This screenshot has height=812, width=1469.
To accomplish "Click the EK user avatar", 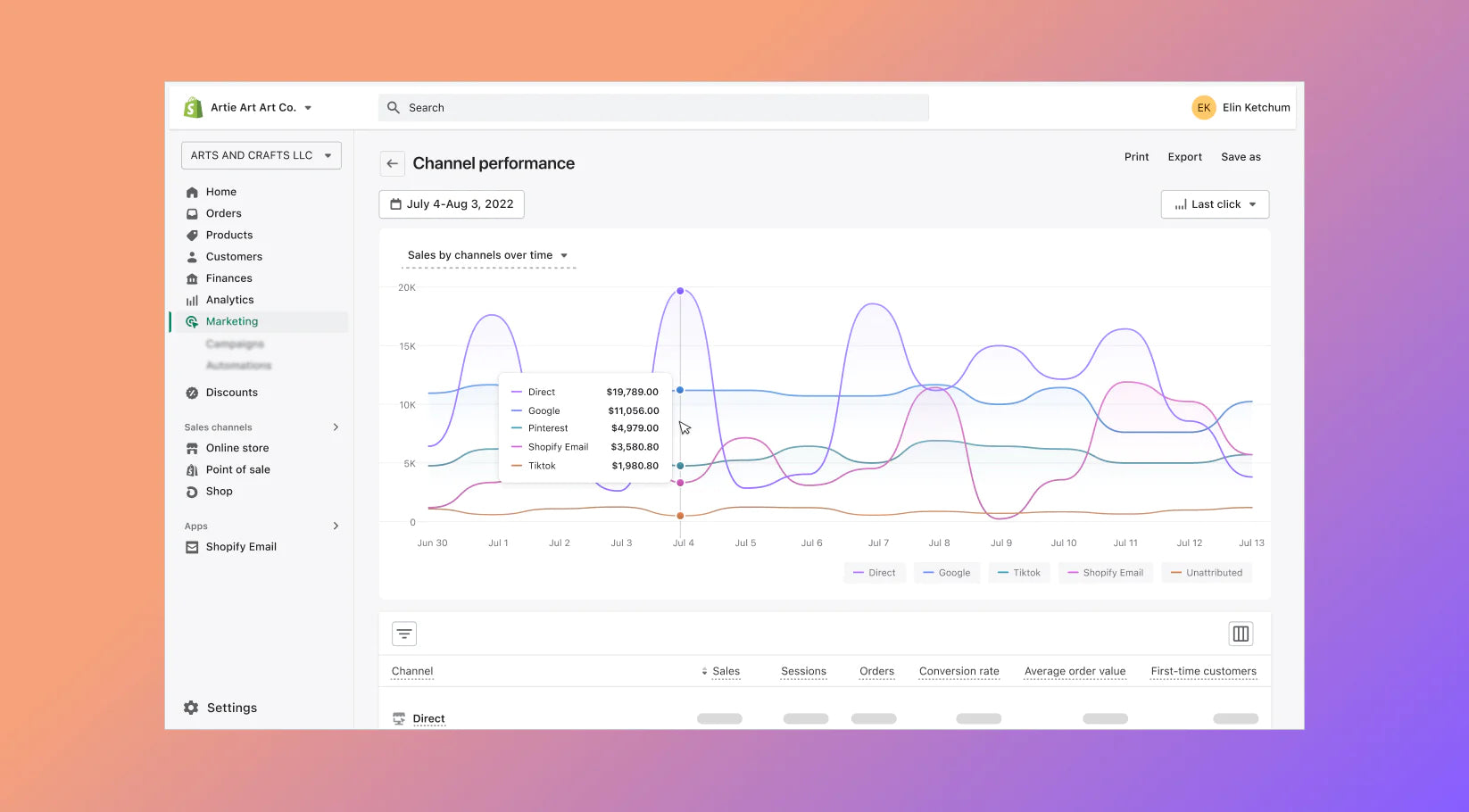I will 1204,108.
